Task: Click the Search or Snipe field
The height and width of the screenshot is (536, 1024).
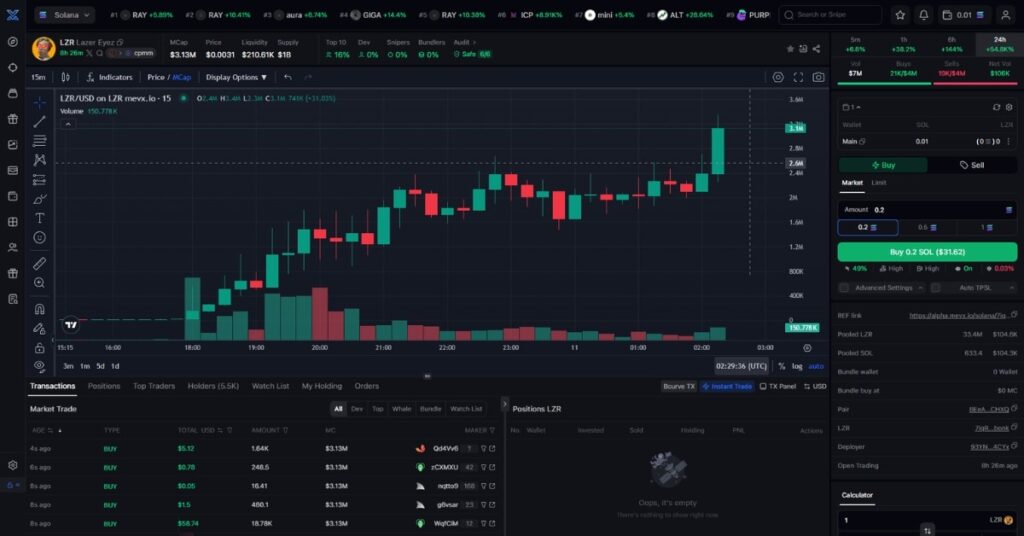Action: (829, 14)
